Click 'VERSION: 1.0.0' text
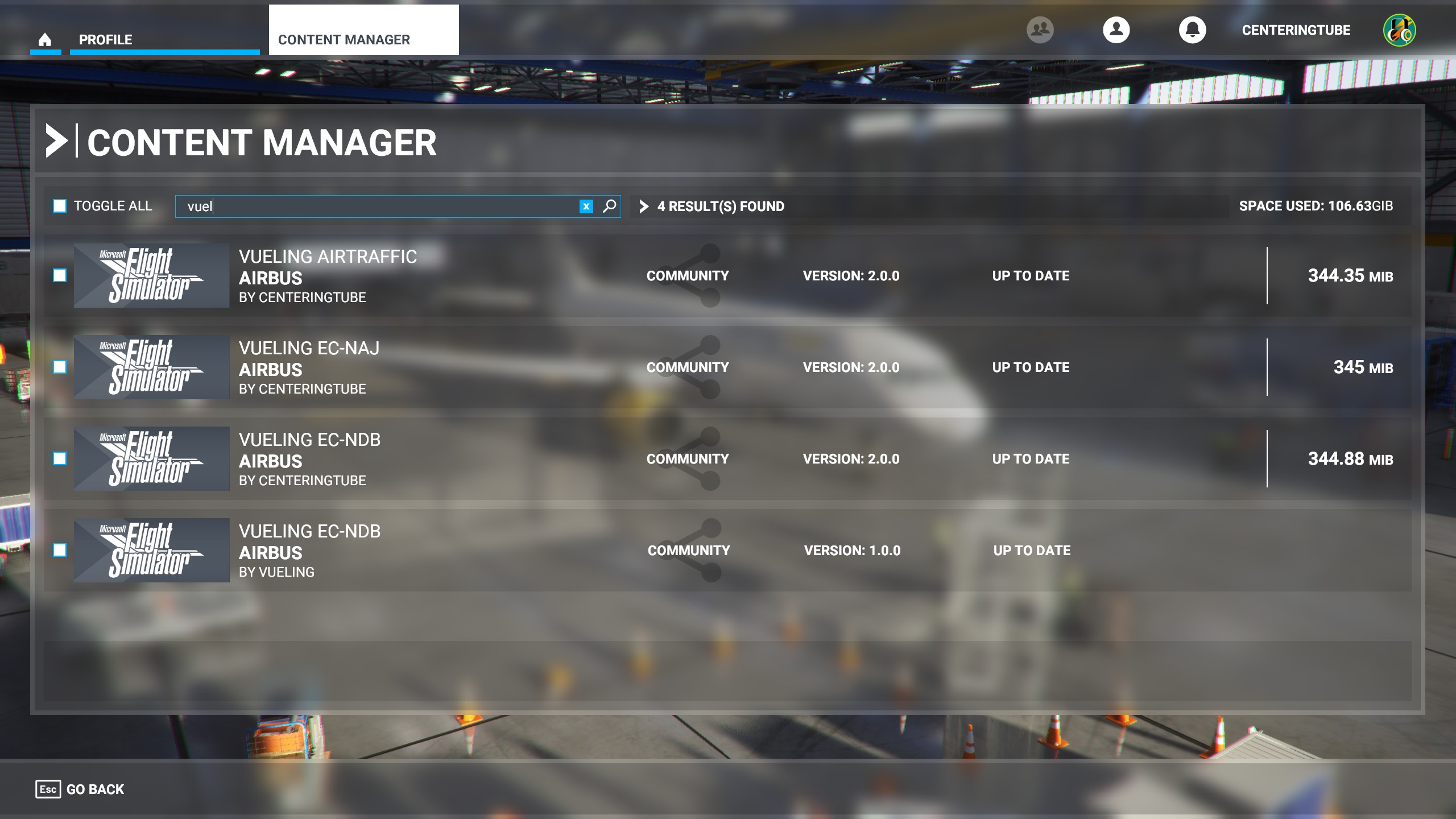This screenshot has width=1456, height=819. pos(852,551)
